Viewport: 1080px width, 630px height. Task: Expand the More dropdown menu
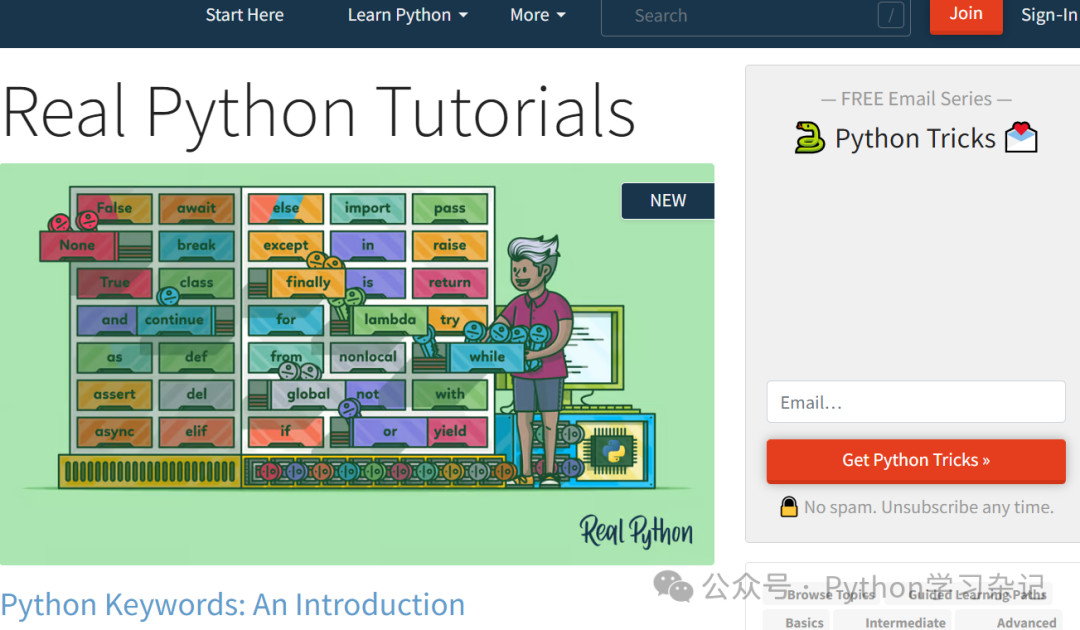point(537,15)
